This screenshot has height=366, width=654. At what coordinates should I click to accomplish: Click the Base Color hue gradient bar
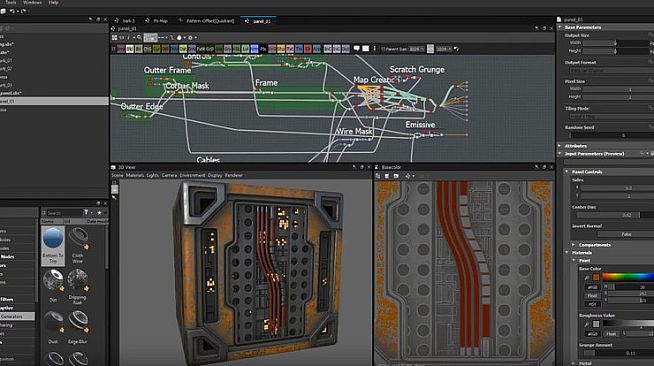(628, 277)
